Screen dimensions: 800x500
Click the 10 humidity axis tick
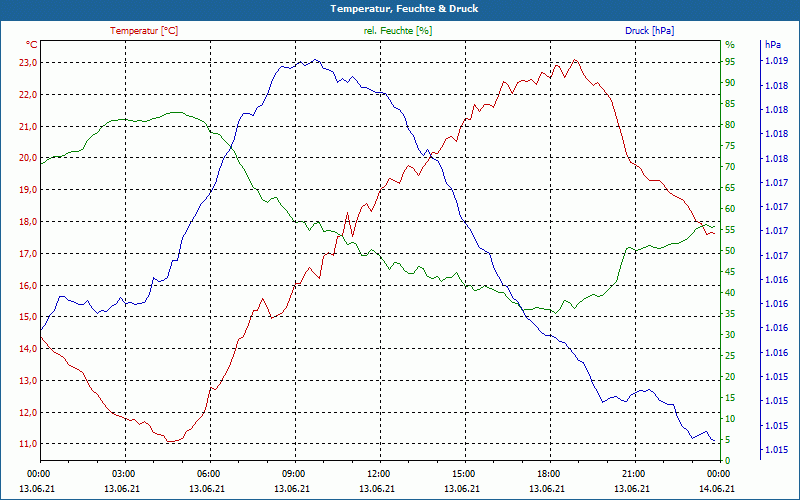pos(730,419)
